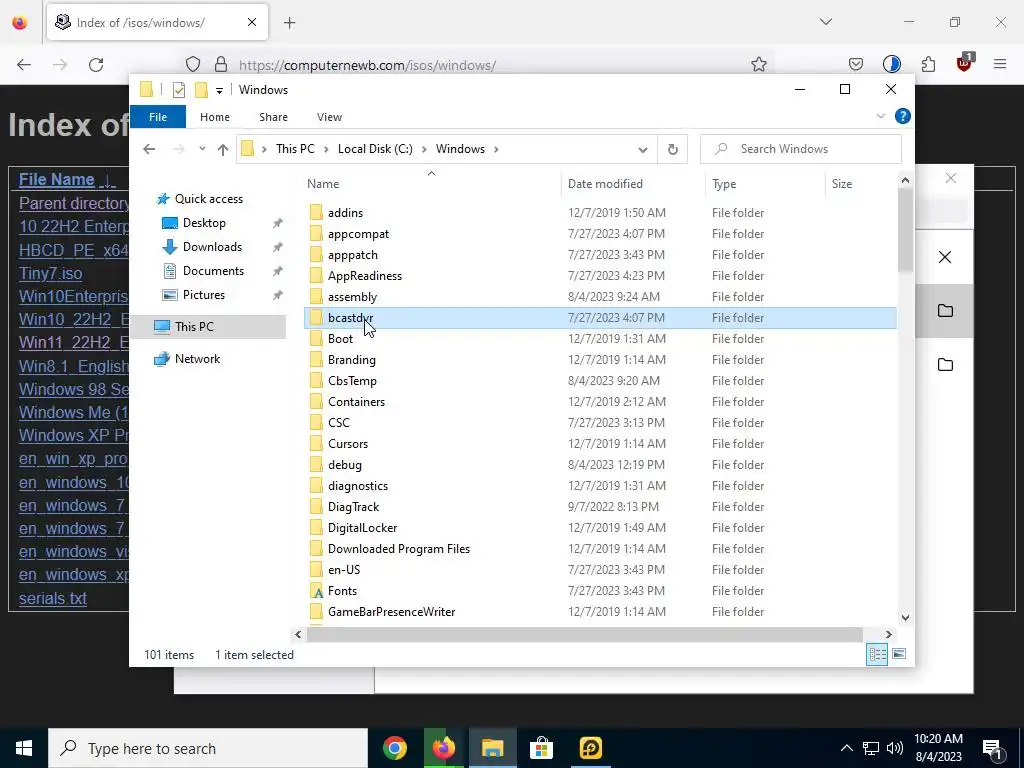Click the horizontal scrollbar in Explorer

click(x=584, y=634)
